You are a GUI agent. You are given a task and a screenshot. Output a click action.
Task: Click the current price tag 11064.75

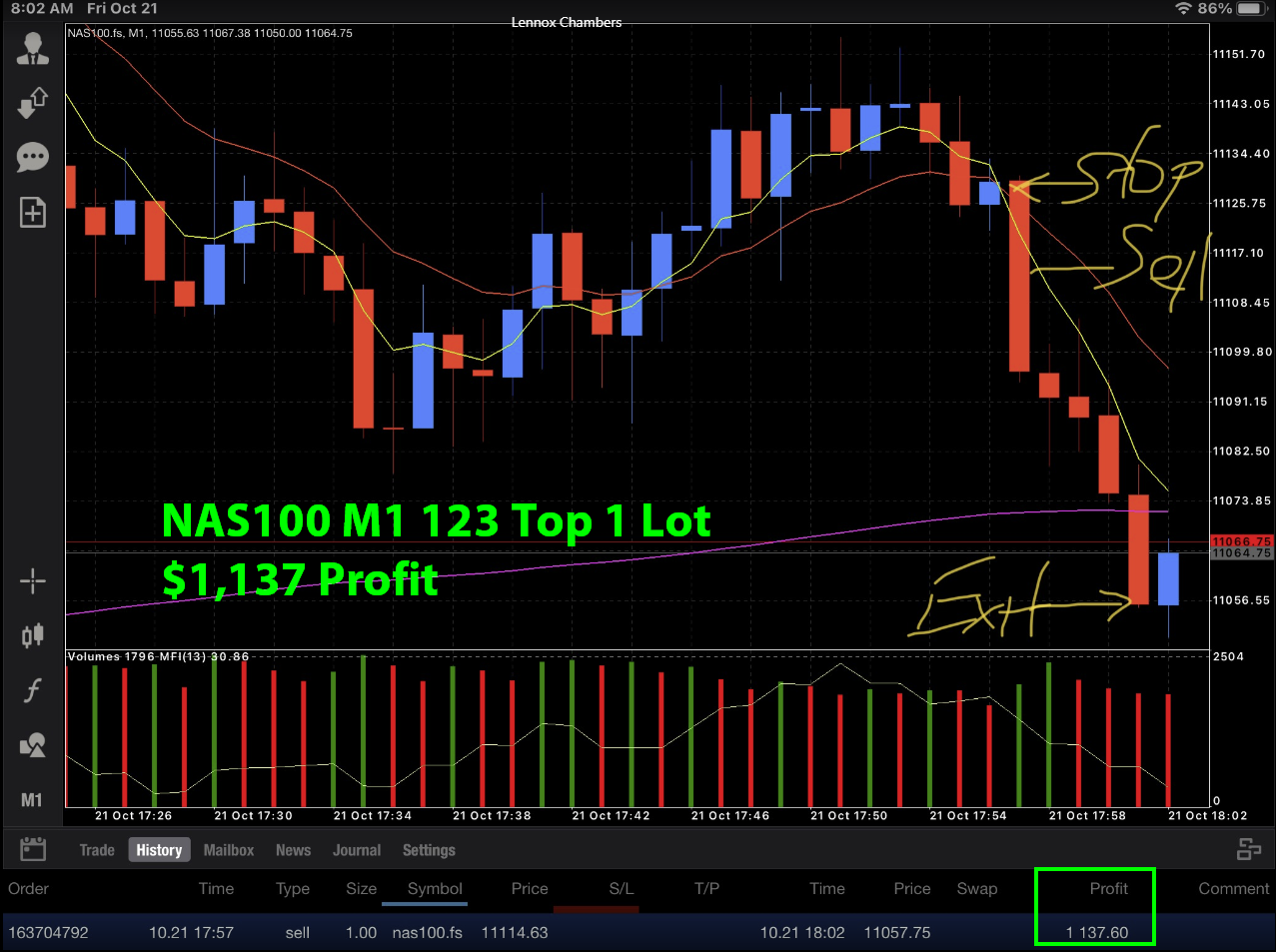1242,553
